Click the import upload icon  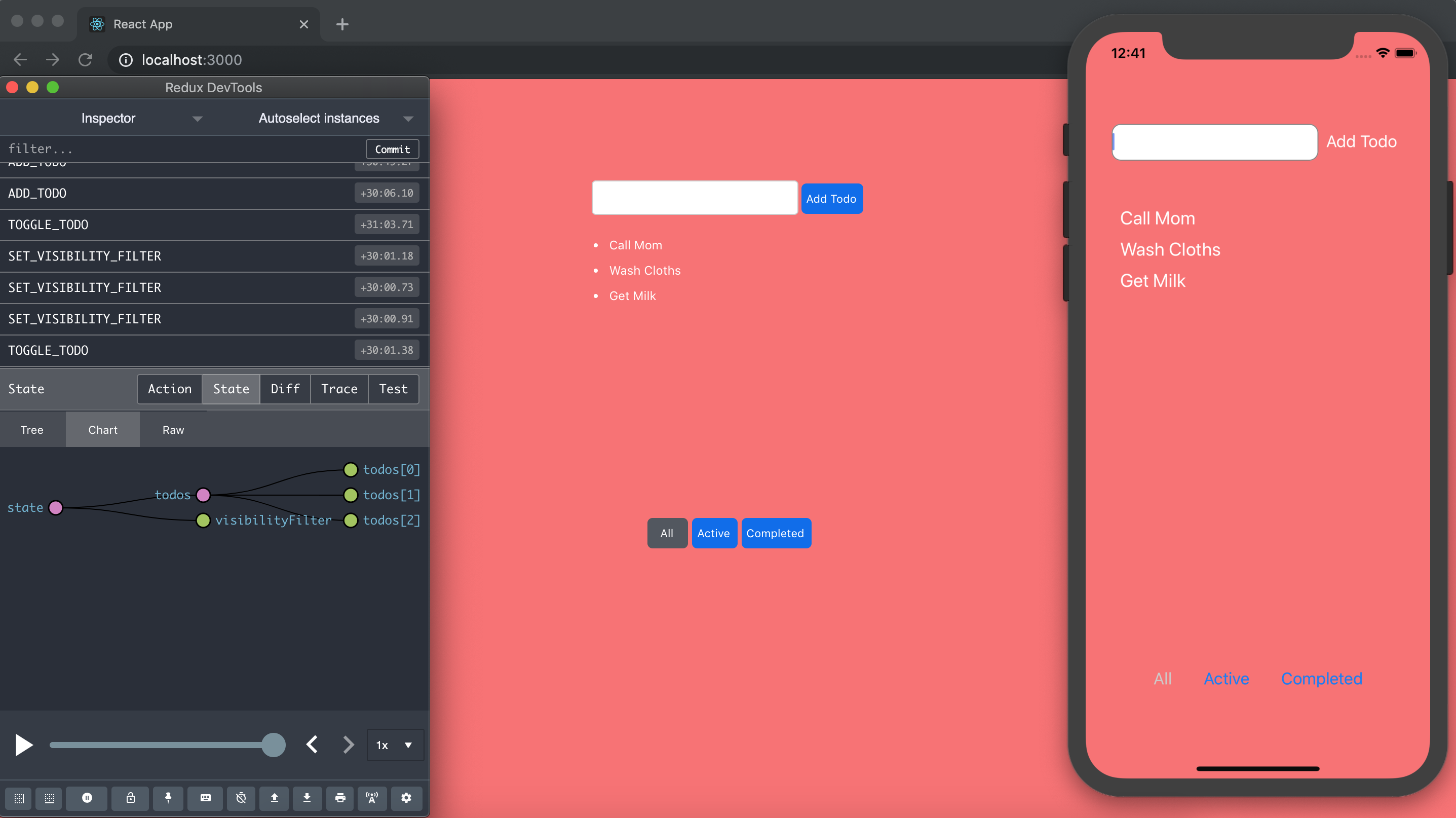274,798
